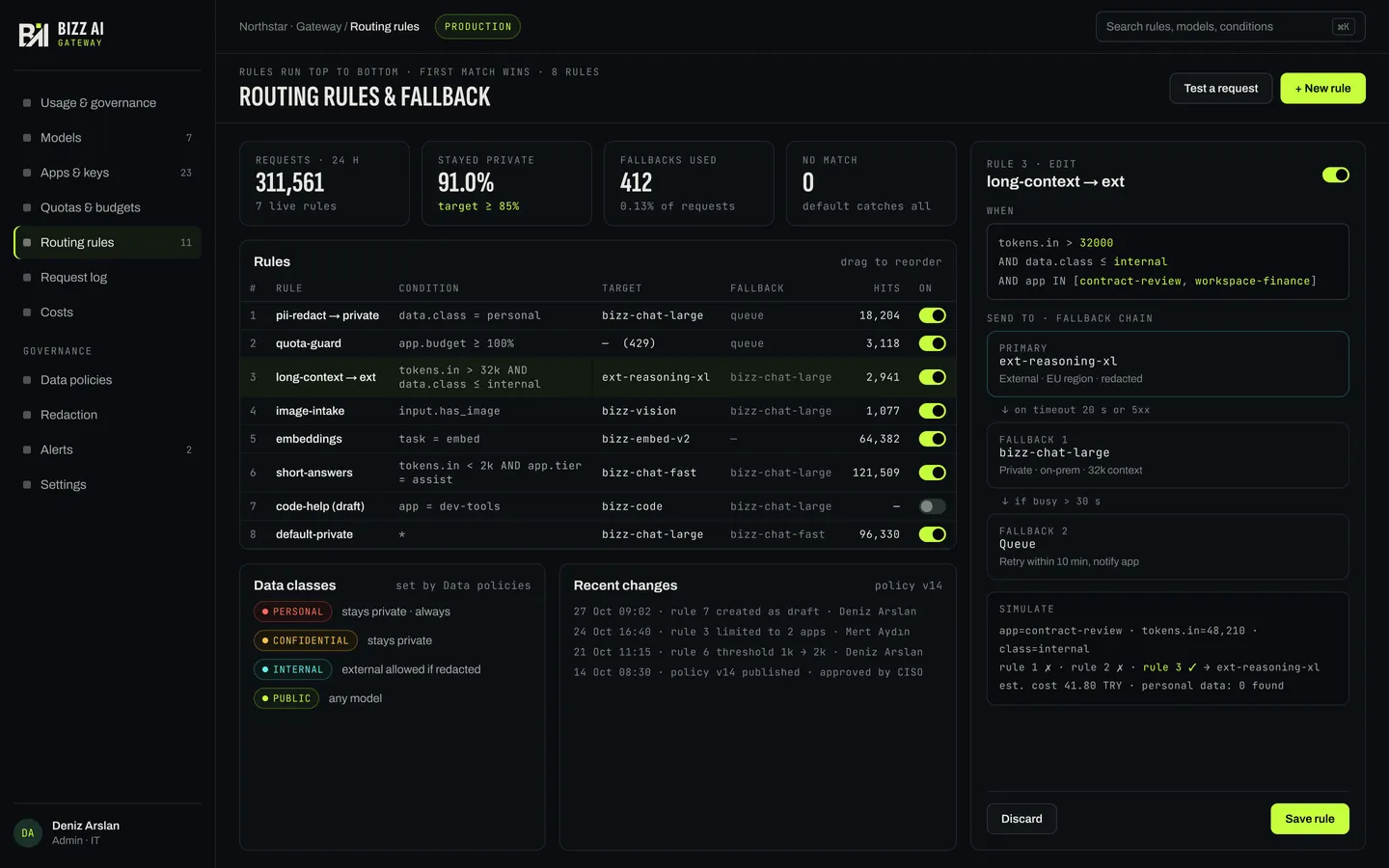Click the No Match 0 card
The height and width of the screenshot is (868, 1389).
(871, 183)
